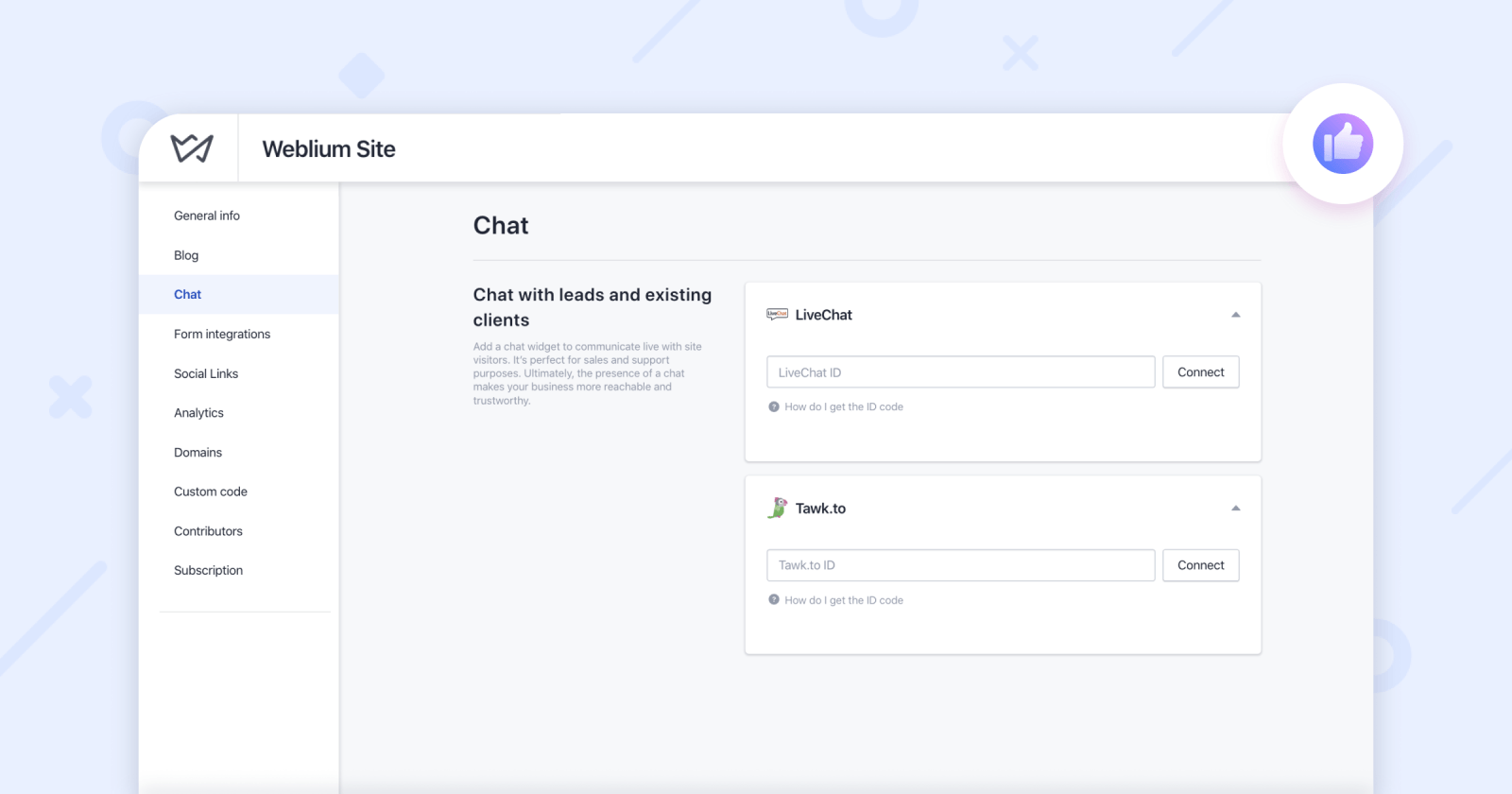Click the LiveChat logo icon

(x=777, y=315)
